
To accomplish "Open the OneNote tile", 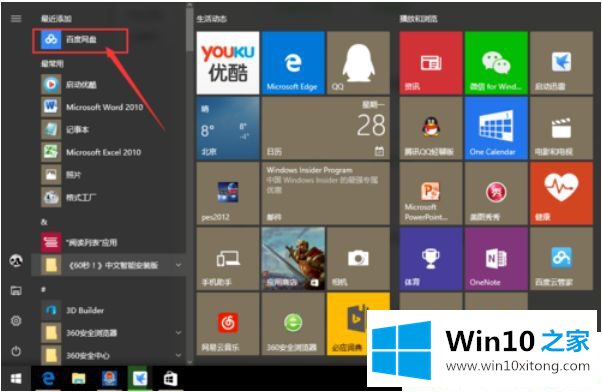I will pyautogui.click(x=496, y=258).
